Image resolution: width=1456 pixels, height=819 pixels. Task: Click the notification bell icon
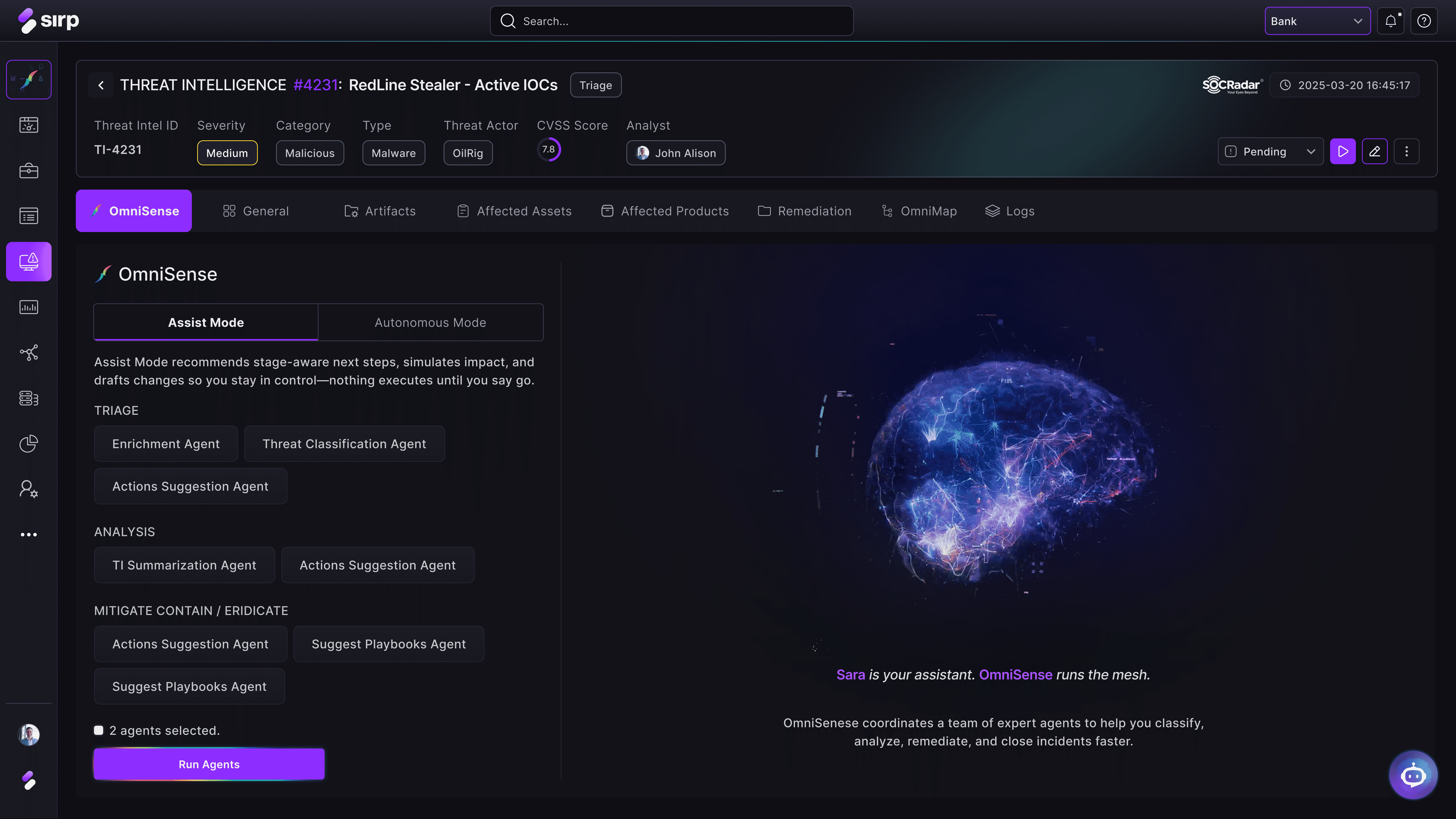coord(1390,21)
